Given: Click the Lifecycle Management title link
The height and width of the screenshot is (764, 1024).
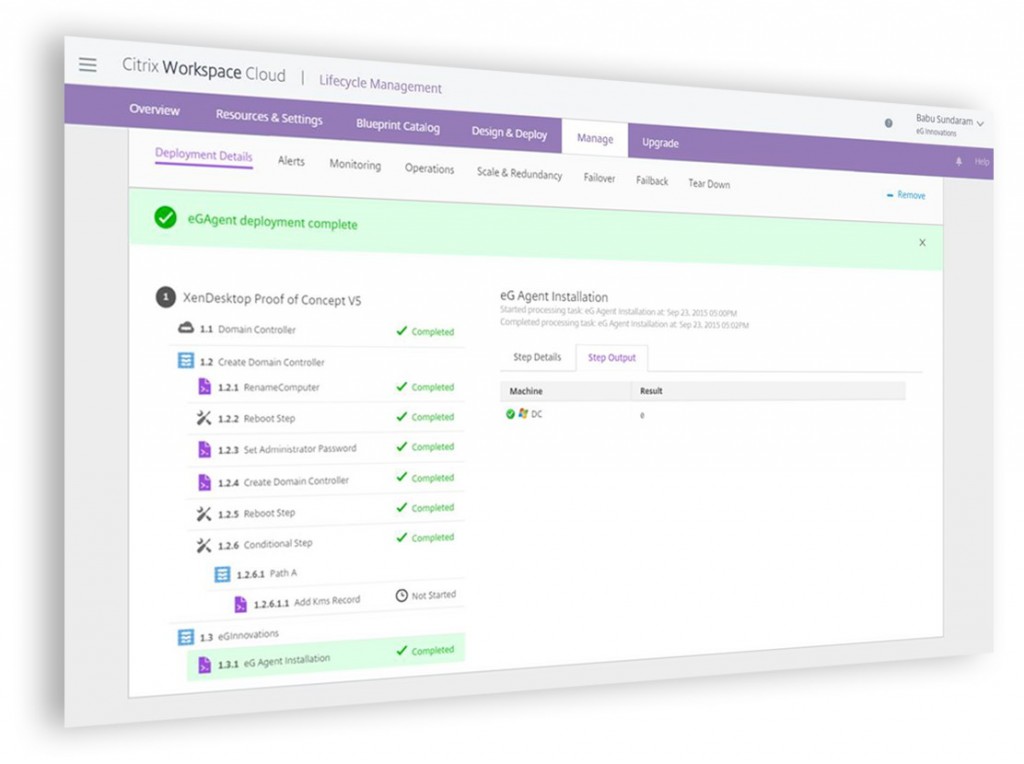Looking at the screenshot, I should (380, 84).
